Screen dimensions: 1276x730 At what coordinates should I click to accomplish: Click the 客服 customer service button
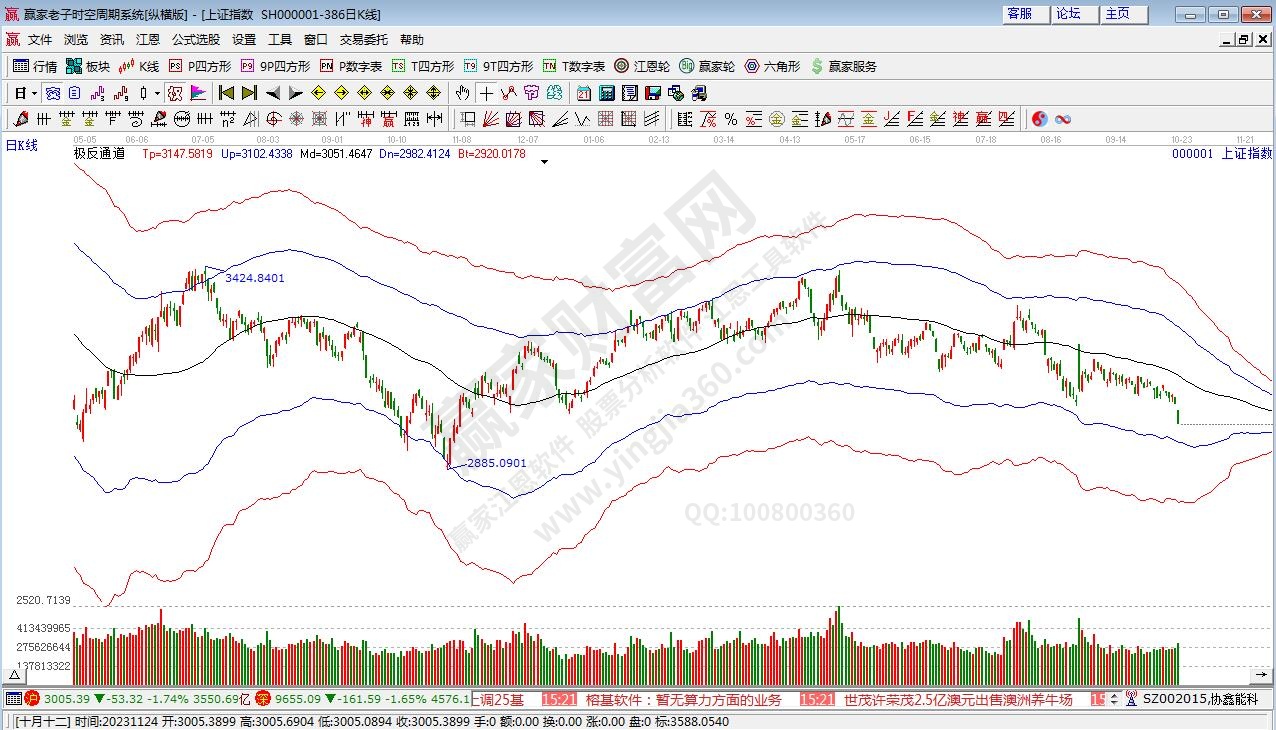[x=1020, y=14]
